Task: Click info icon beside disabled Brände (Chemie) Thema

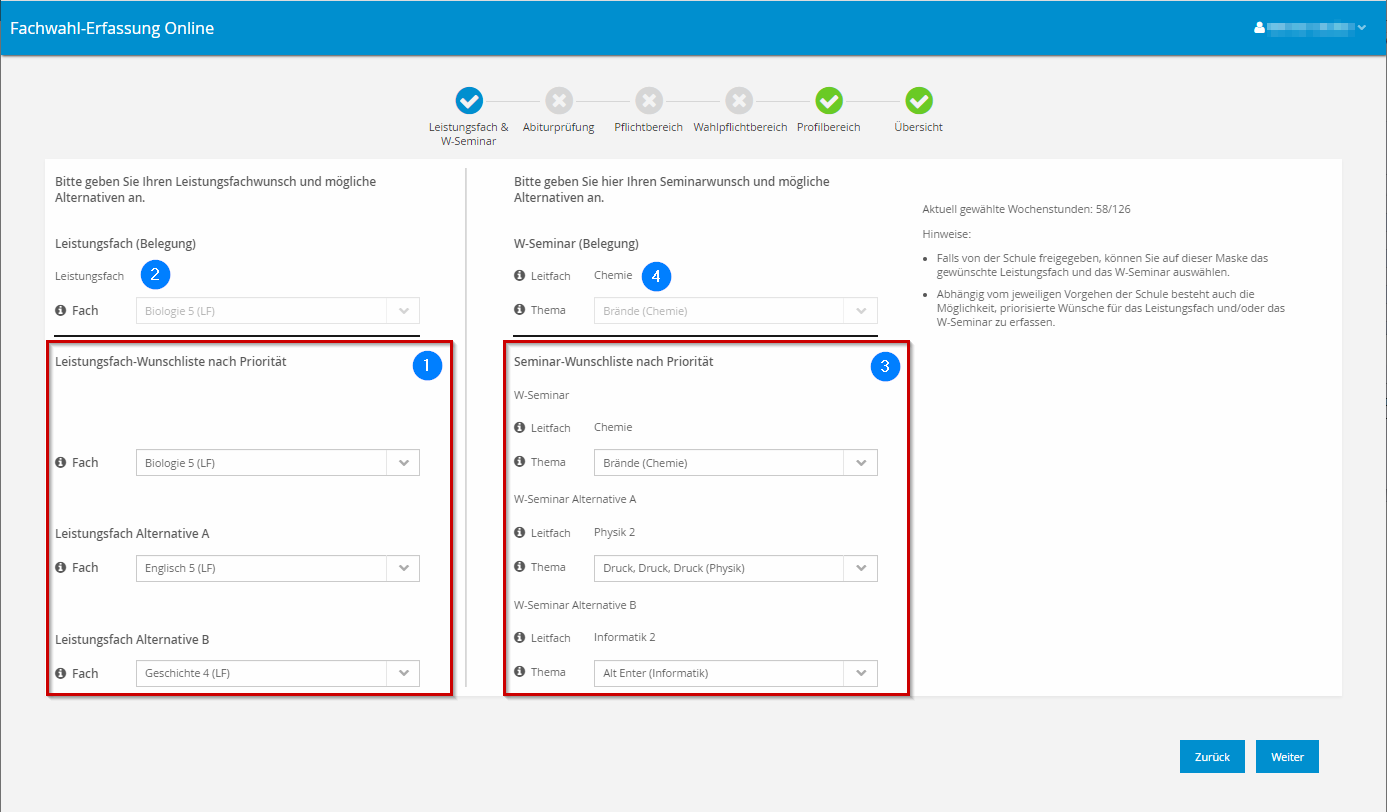Action: [519, 309]
